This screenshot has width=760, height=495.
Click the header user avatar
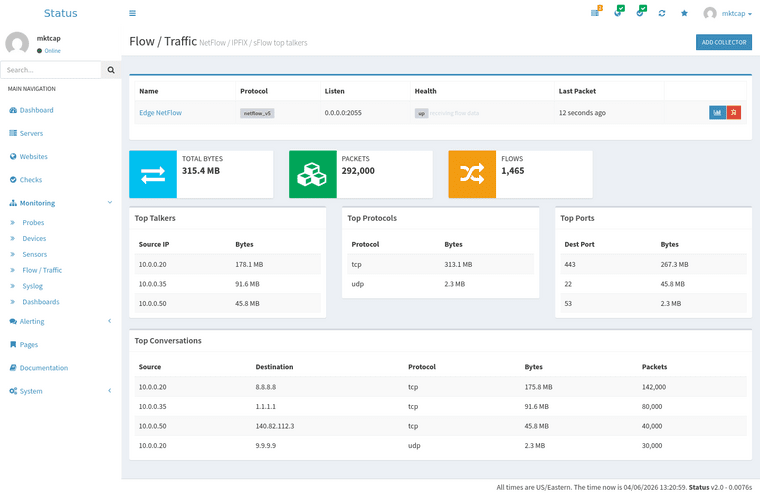pos(710,13)
